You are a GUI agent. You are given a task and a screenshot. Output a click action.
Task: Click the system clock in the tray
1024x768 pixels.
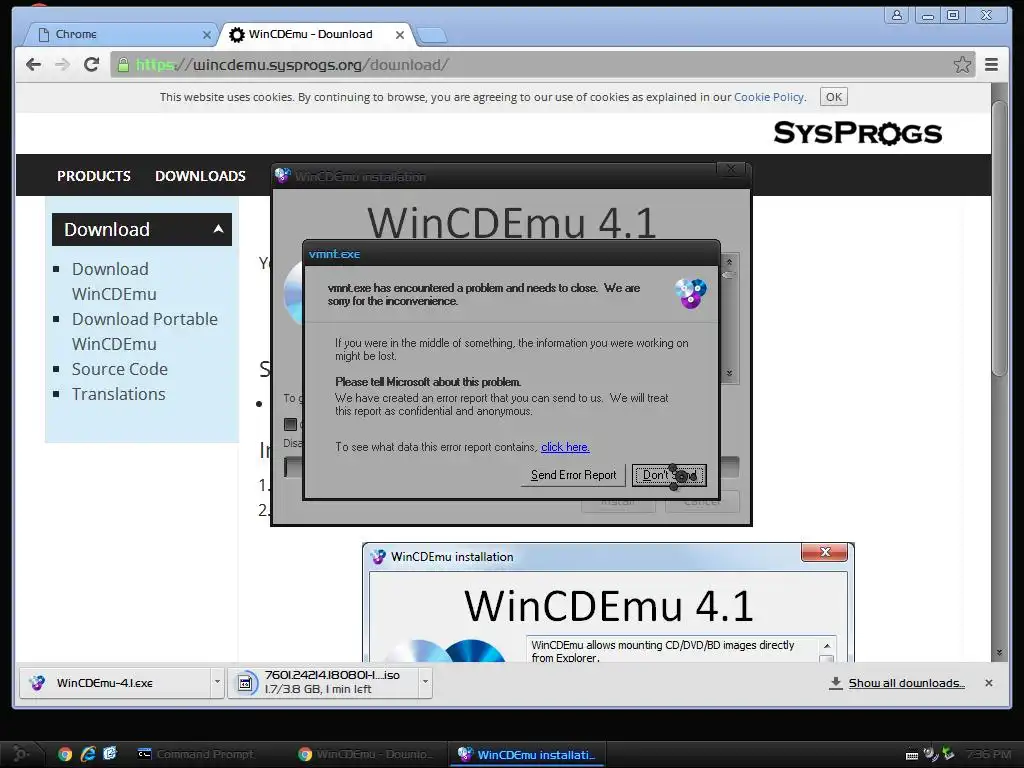988,754
